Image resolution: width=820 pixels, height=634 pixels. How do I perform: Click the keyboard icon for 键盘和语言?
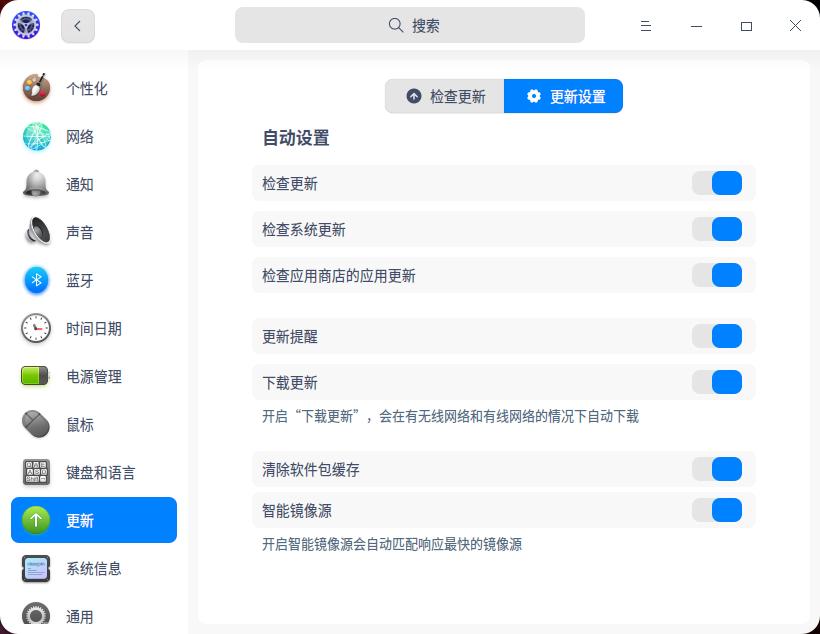coord(36,472)
